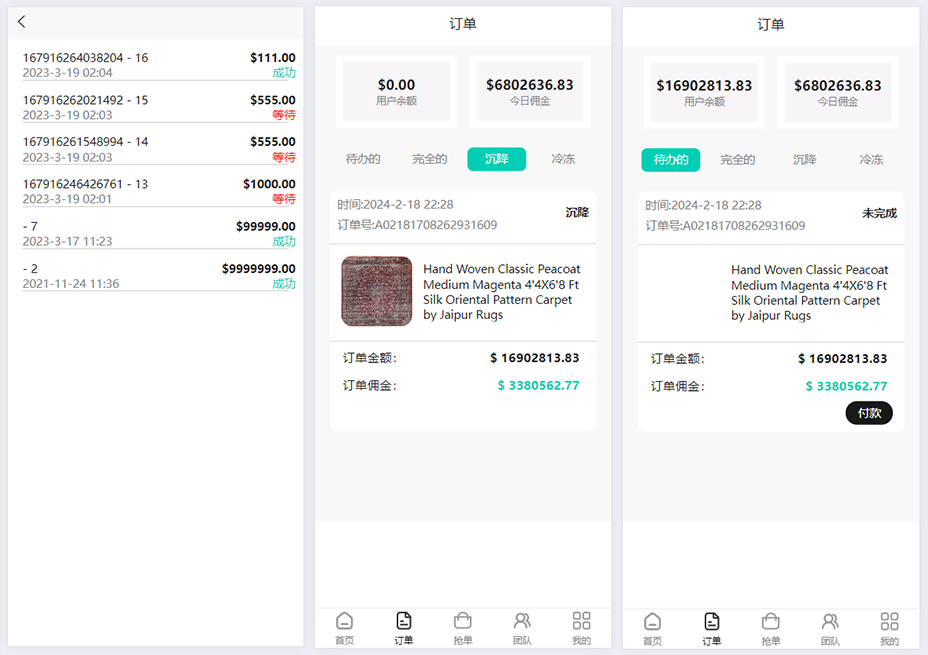The height and width of the screenshot is (655, 928).
Task: Select 完全的 tab in middle panel
Action: click(429, 159)
